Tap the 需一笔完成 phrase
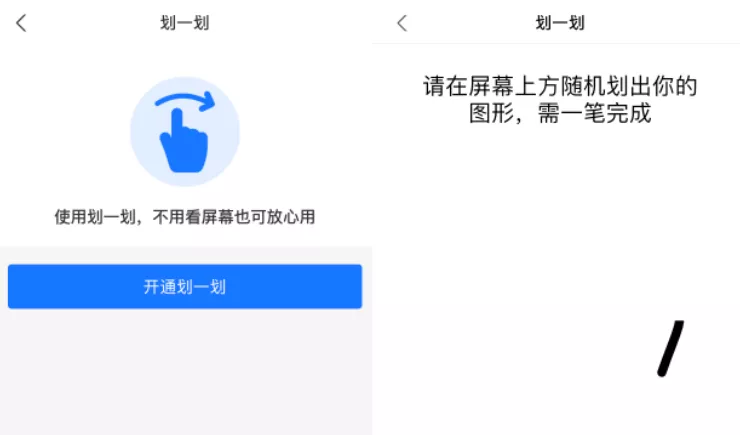740x435 pixels. click(595, 113)
